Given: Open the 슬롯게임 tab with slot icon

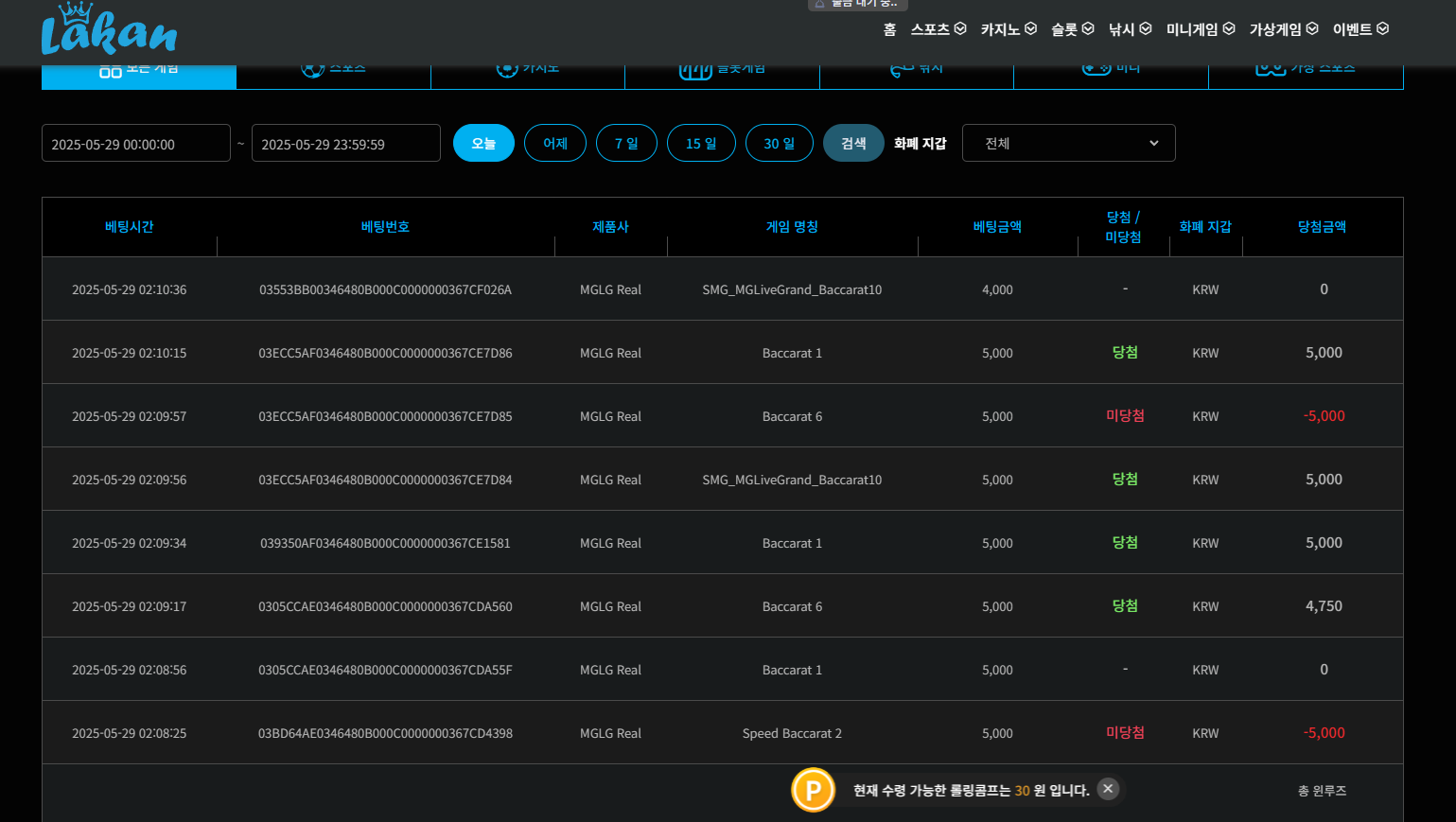Looking at the screenshot, I should 695,71.
